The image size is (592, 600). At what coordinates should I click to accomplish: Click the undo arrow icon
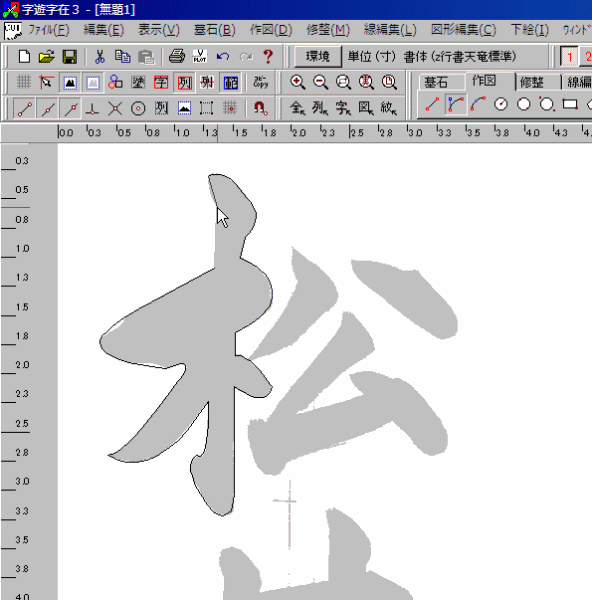pyautogui.click(x=223, y=57)
